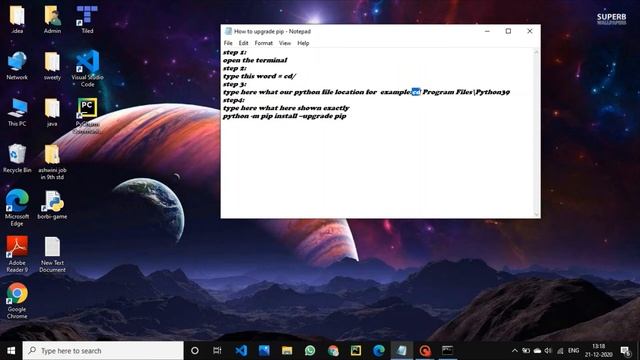Screen dimensions: 640x360
Task: Click the Type here to search box
Action: click(103, 351)
